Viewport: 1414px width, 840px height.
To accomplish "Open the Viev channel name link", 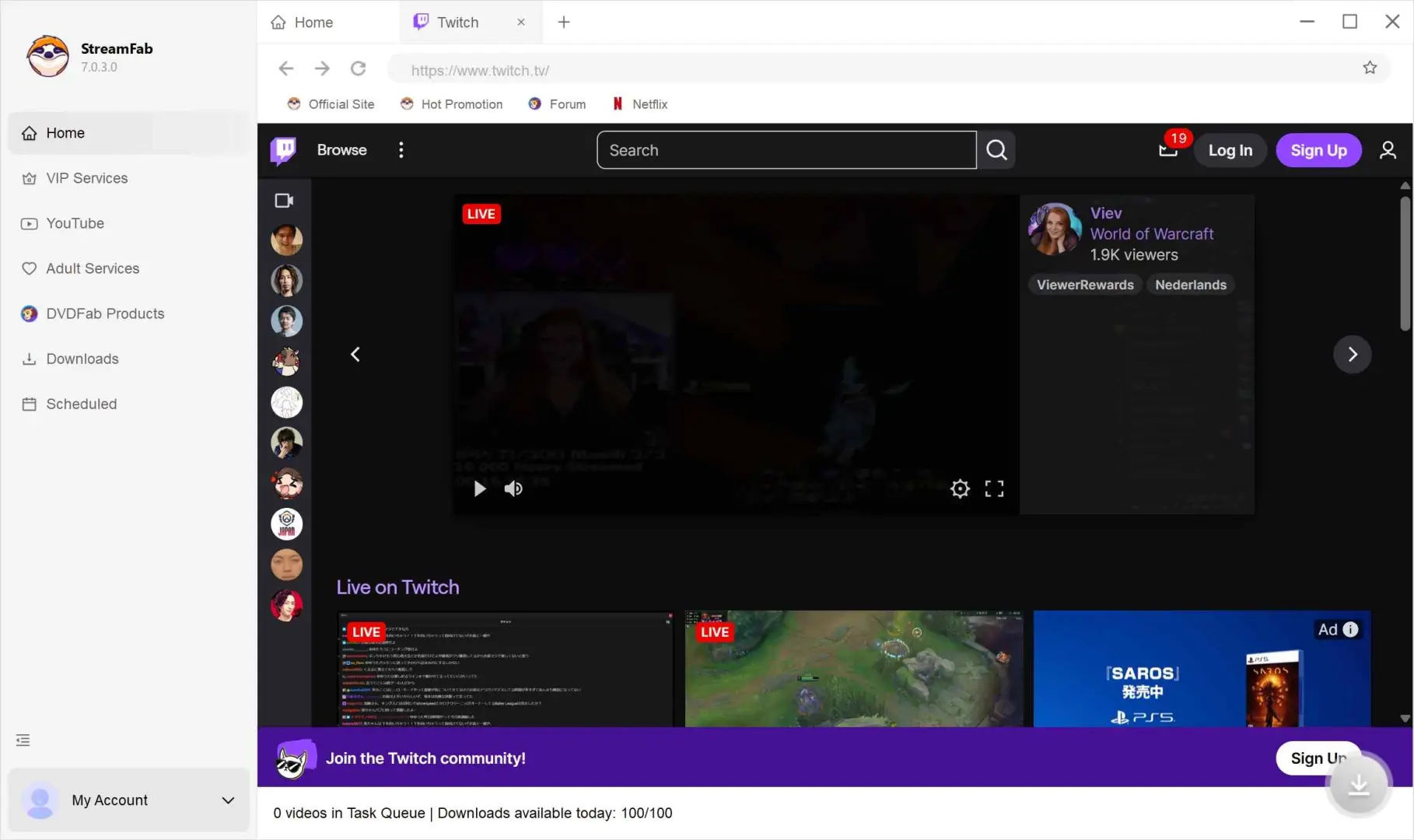I will point(1105,213).
